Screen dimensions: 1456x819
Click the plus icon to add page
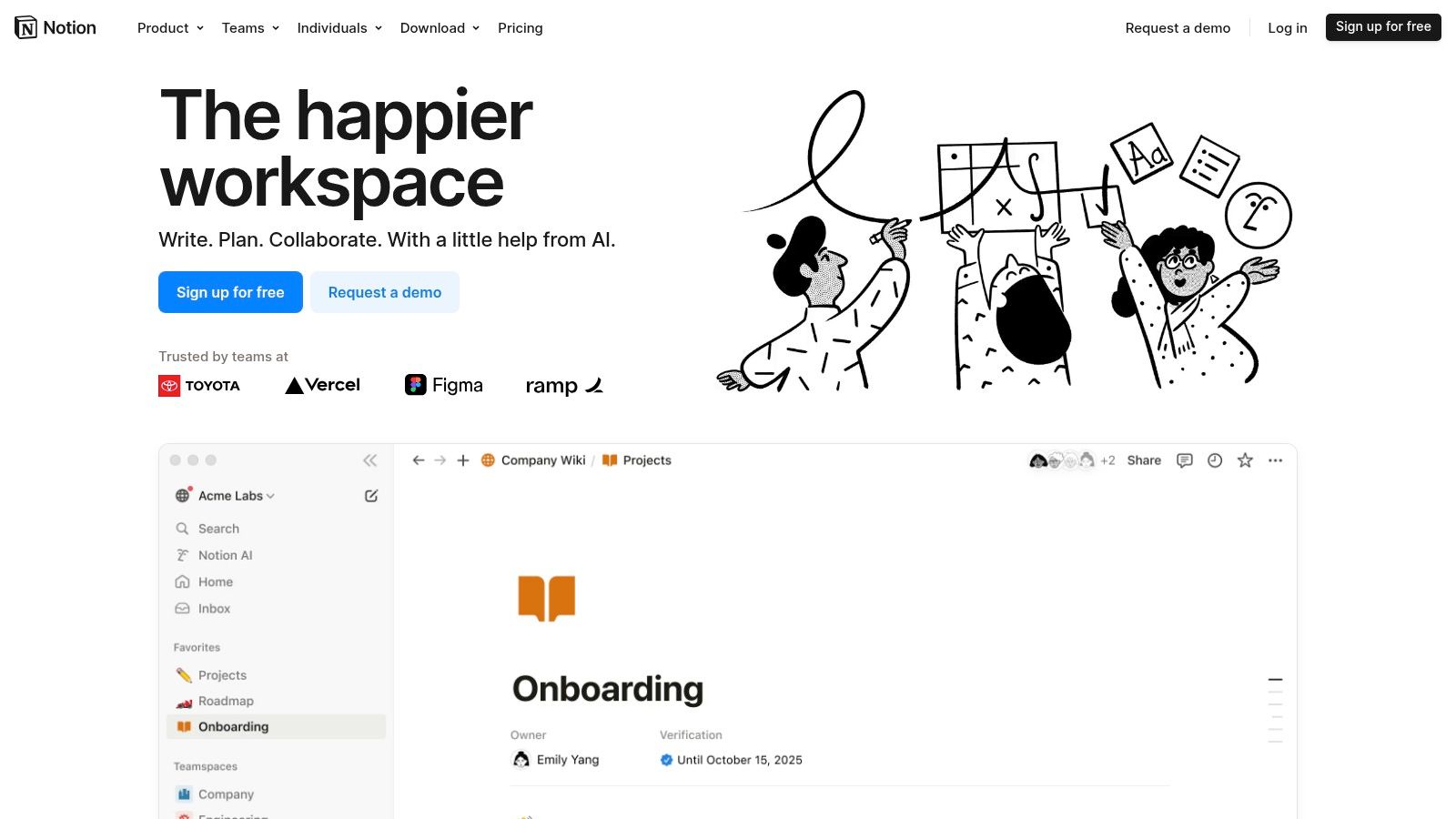coord(463,460)
